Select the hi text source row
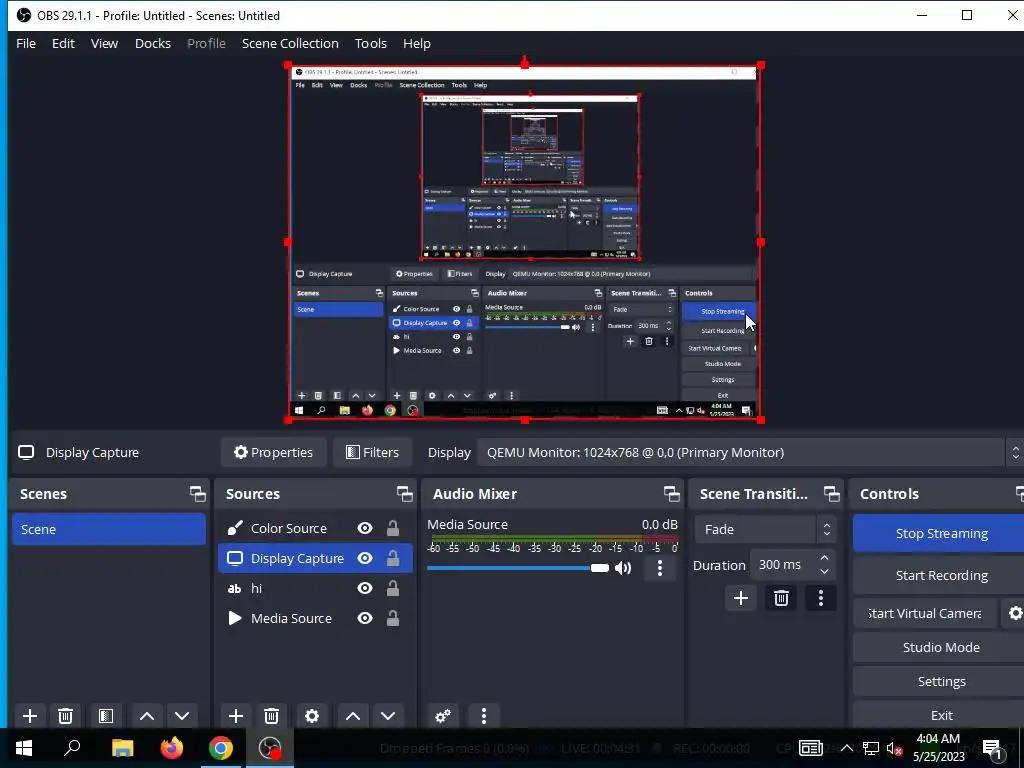The height and width of the screenshot is (768, 1024). (315, 588)
